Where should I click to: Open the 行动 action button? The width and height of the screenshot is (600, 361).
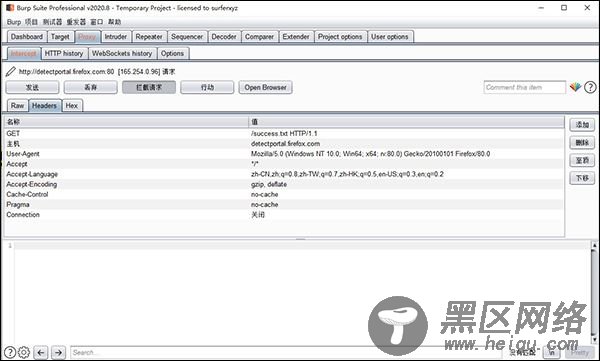tap(207, 87)
